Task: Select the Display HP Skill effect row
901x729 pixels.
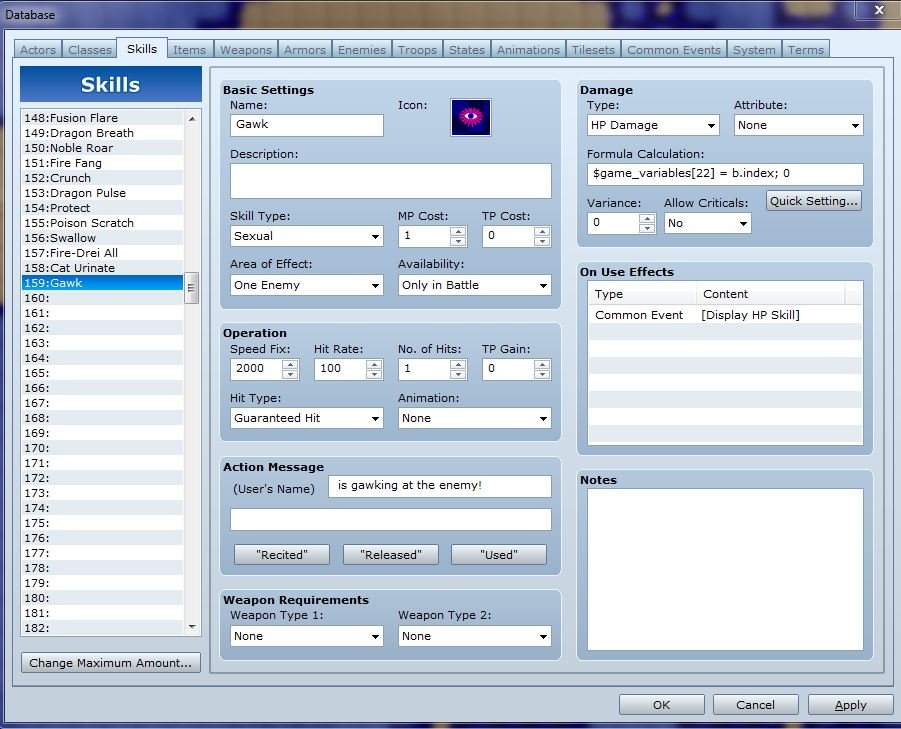Action: (725, 315)
